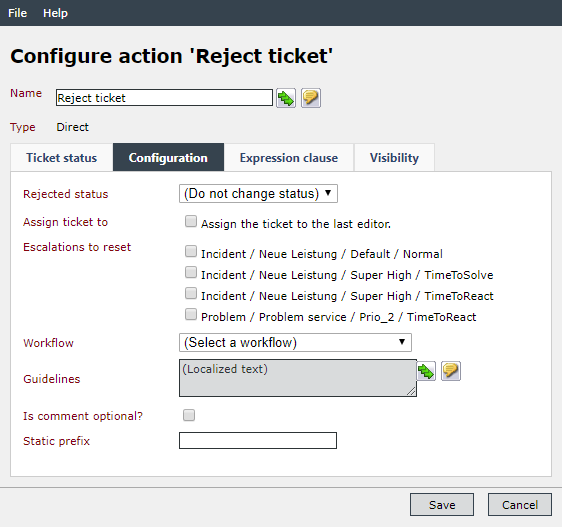Screen dimensions: 562x527
Task: Click yellow speech bubble icon beside Name field
Action: click(x=311, y=98)
